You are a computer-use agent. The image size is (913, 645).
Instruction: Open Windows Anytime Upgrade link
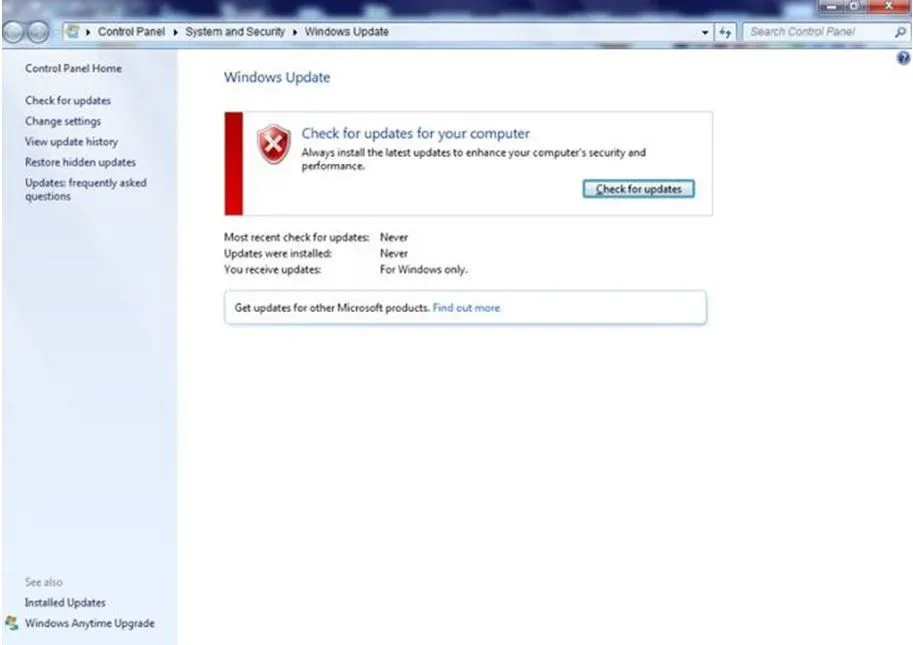tap(90, 623)
